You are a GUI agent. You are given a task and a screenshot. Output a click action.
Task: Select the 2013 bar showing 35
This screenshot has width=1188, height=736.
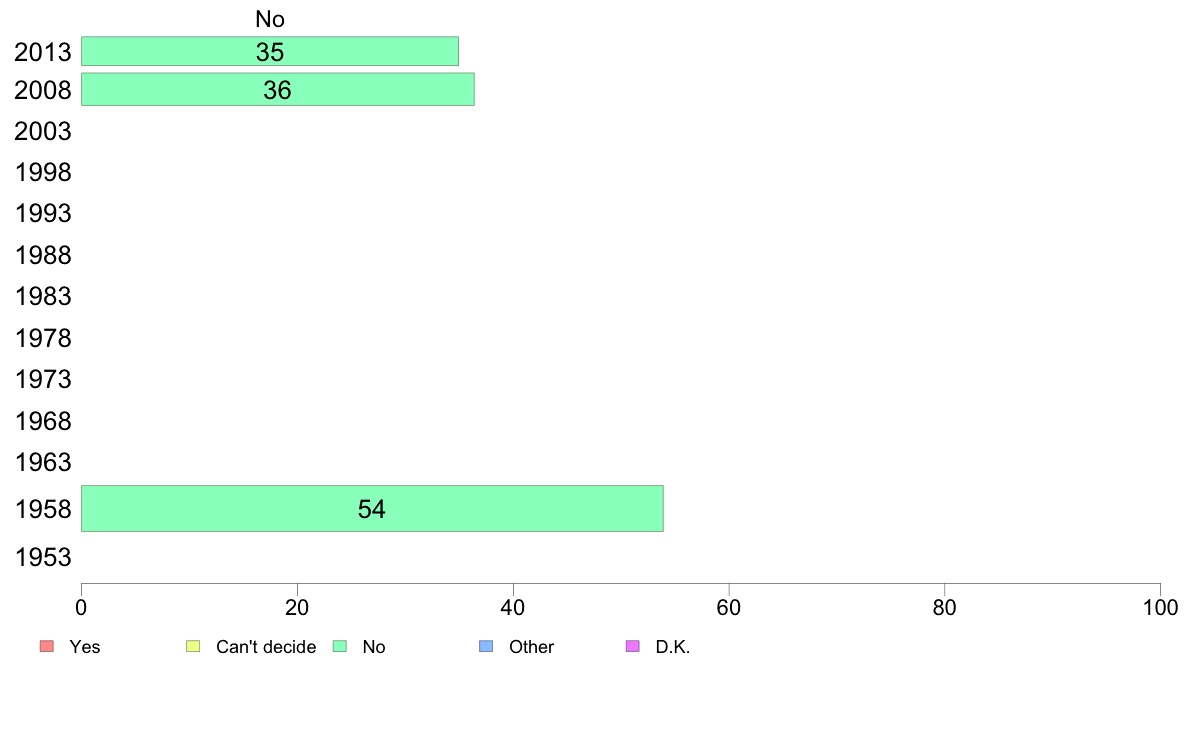[x=270, y=51]
